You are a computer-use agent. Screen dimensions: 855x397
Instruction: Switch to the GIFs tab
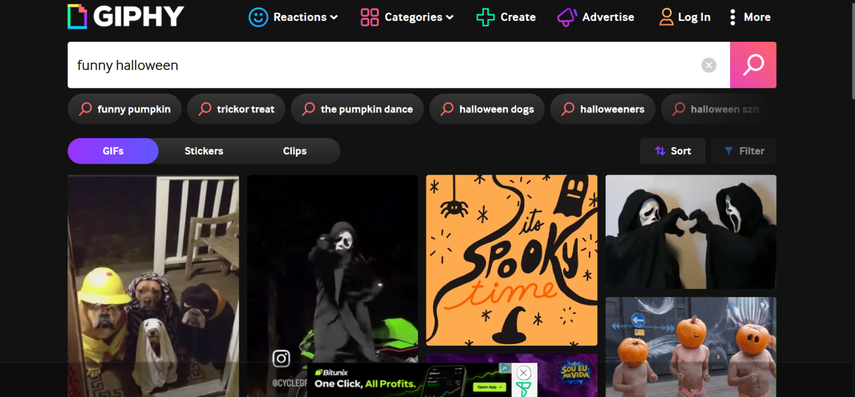click(x=113, y=151)
